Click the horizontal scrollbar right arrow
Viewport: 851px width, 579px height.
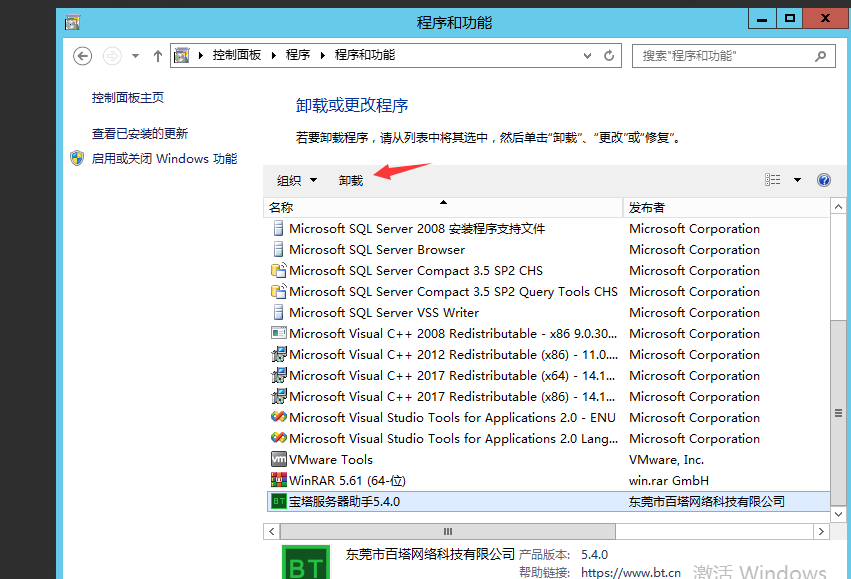(821, 531)
